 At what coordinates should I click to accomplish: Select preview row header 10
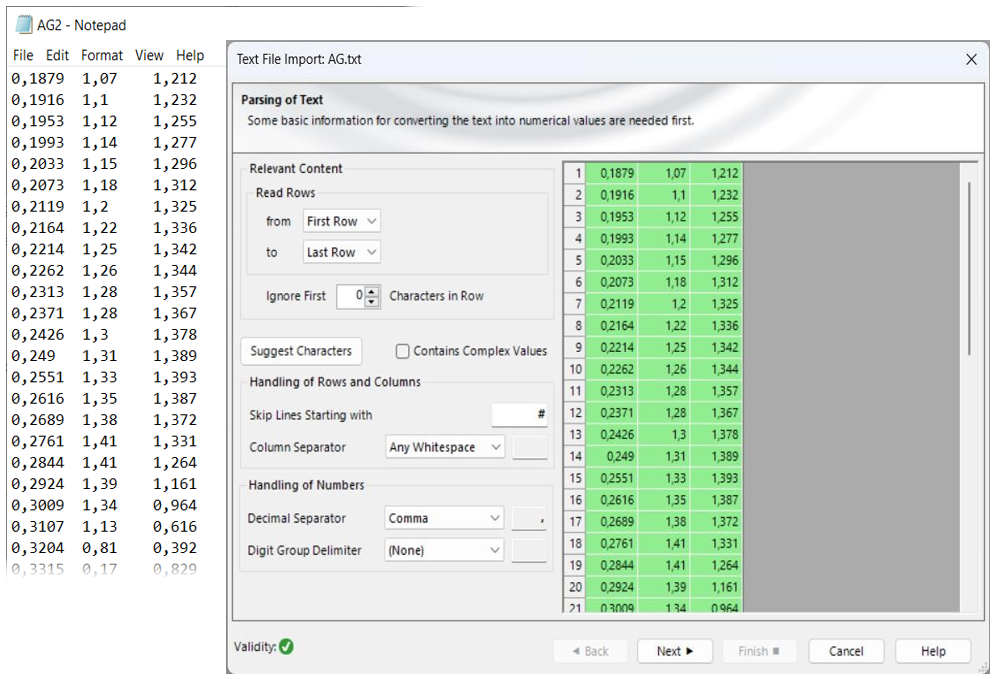[x=575, y=369]
